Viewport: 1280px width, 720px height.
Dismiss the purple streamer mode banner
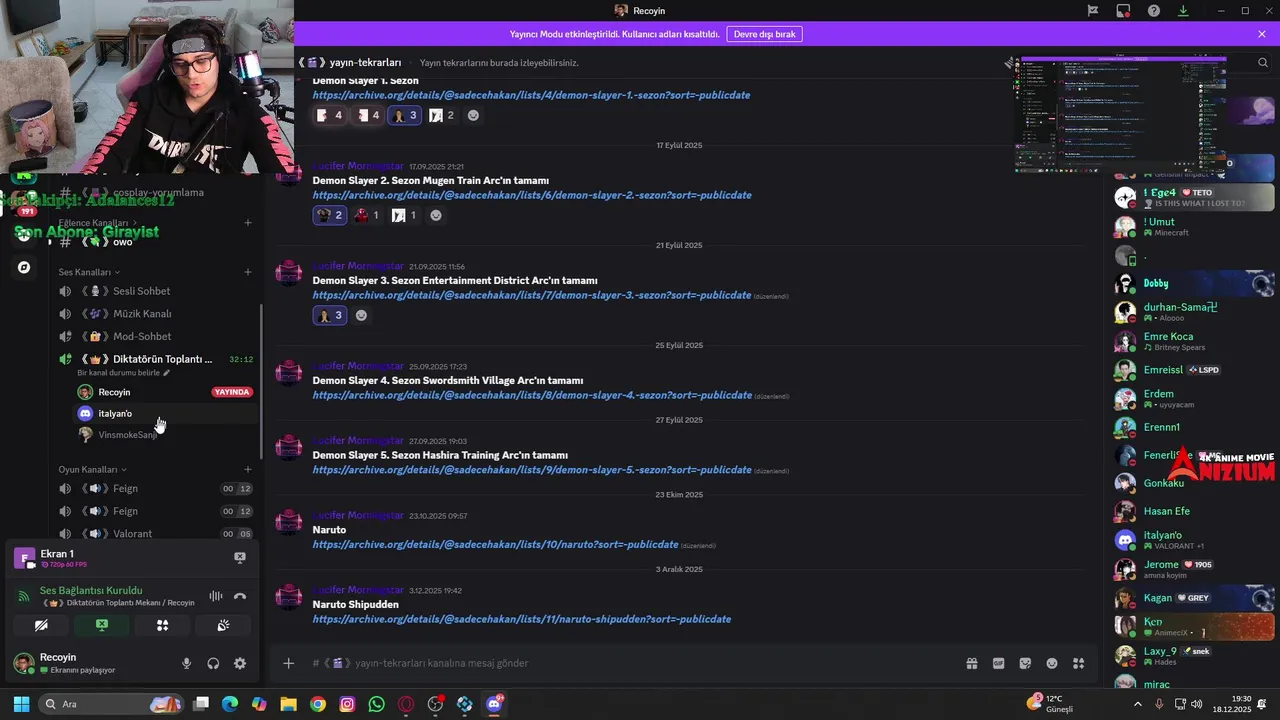point(1262,34)
